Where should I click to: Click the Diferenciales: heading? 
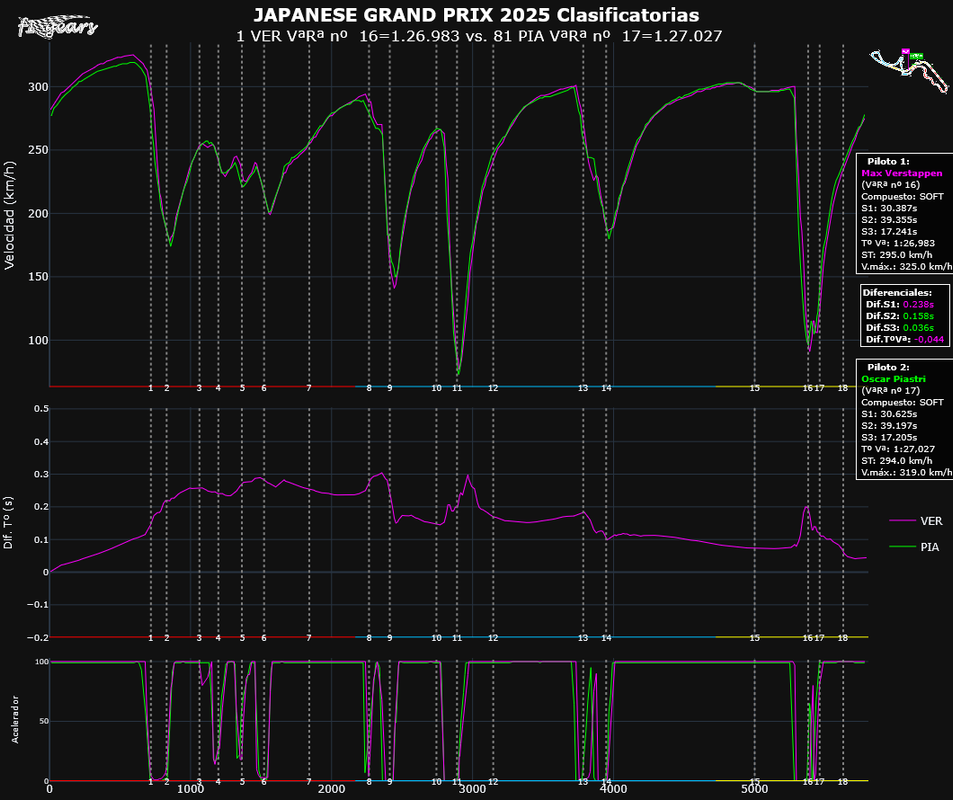897,292
